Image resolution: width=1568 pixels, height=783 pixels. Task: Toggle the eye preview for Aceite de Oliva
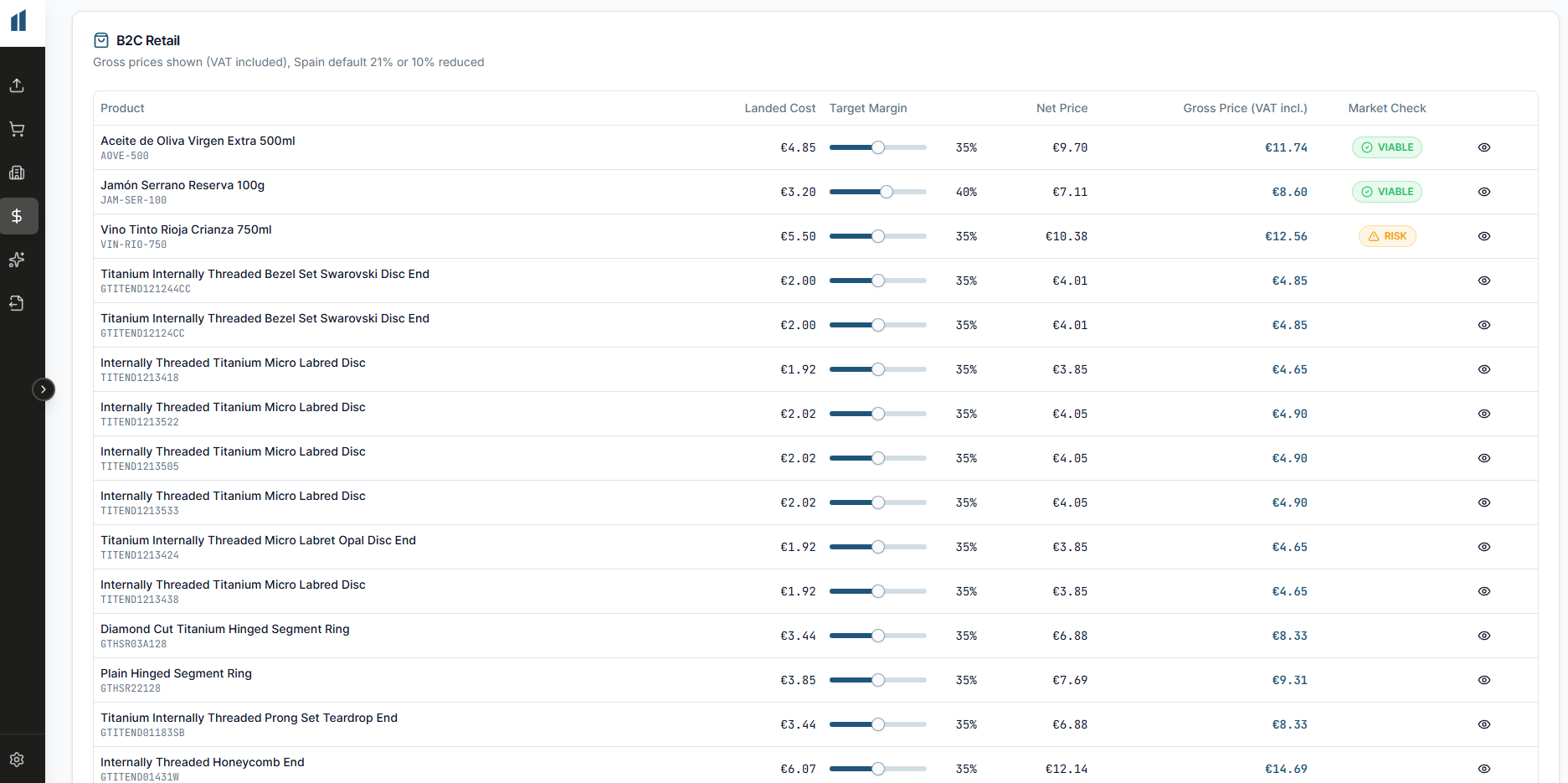tap(1484, 147)
